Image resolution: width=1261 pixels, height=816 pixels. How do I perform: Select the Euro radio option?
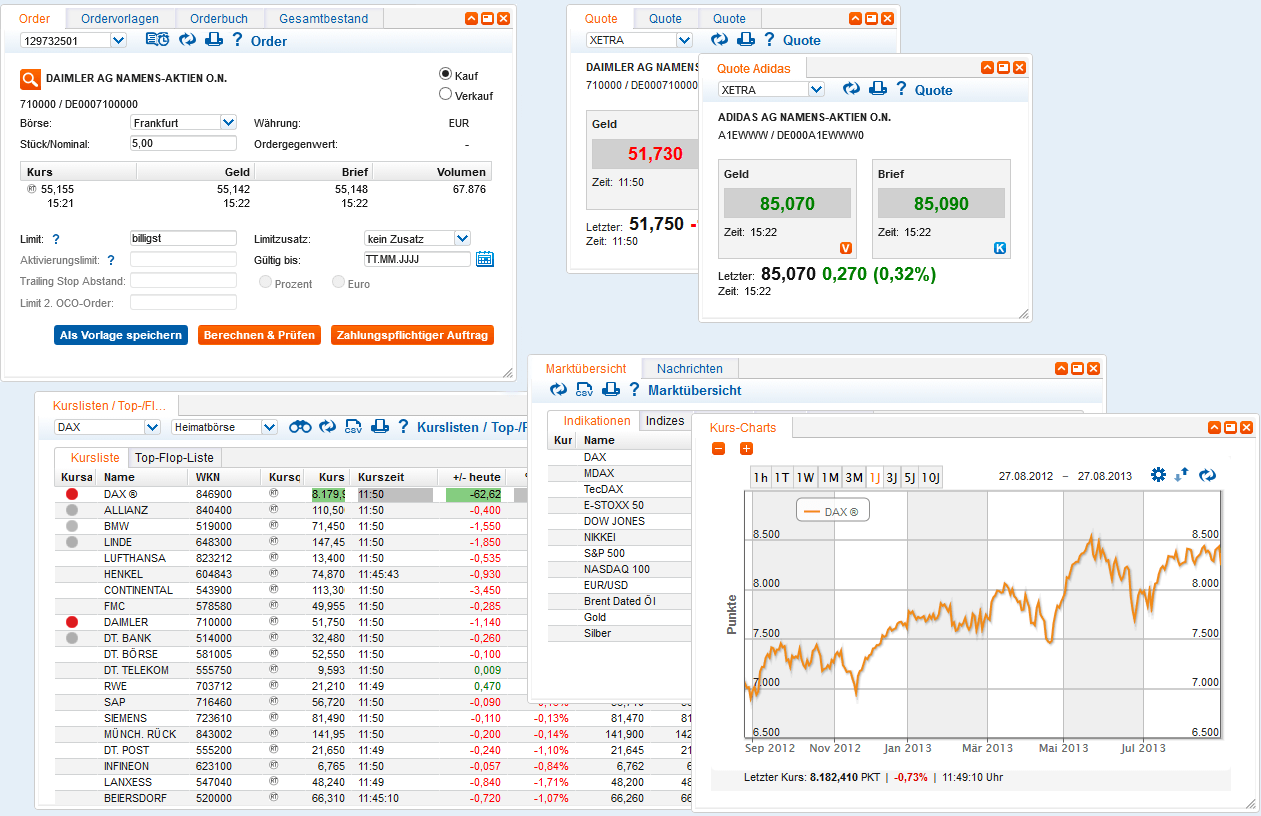339,282
